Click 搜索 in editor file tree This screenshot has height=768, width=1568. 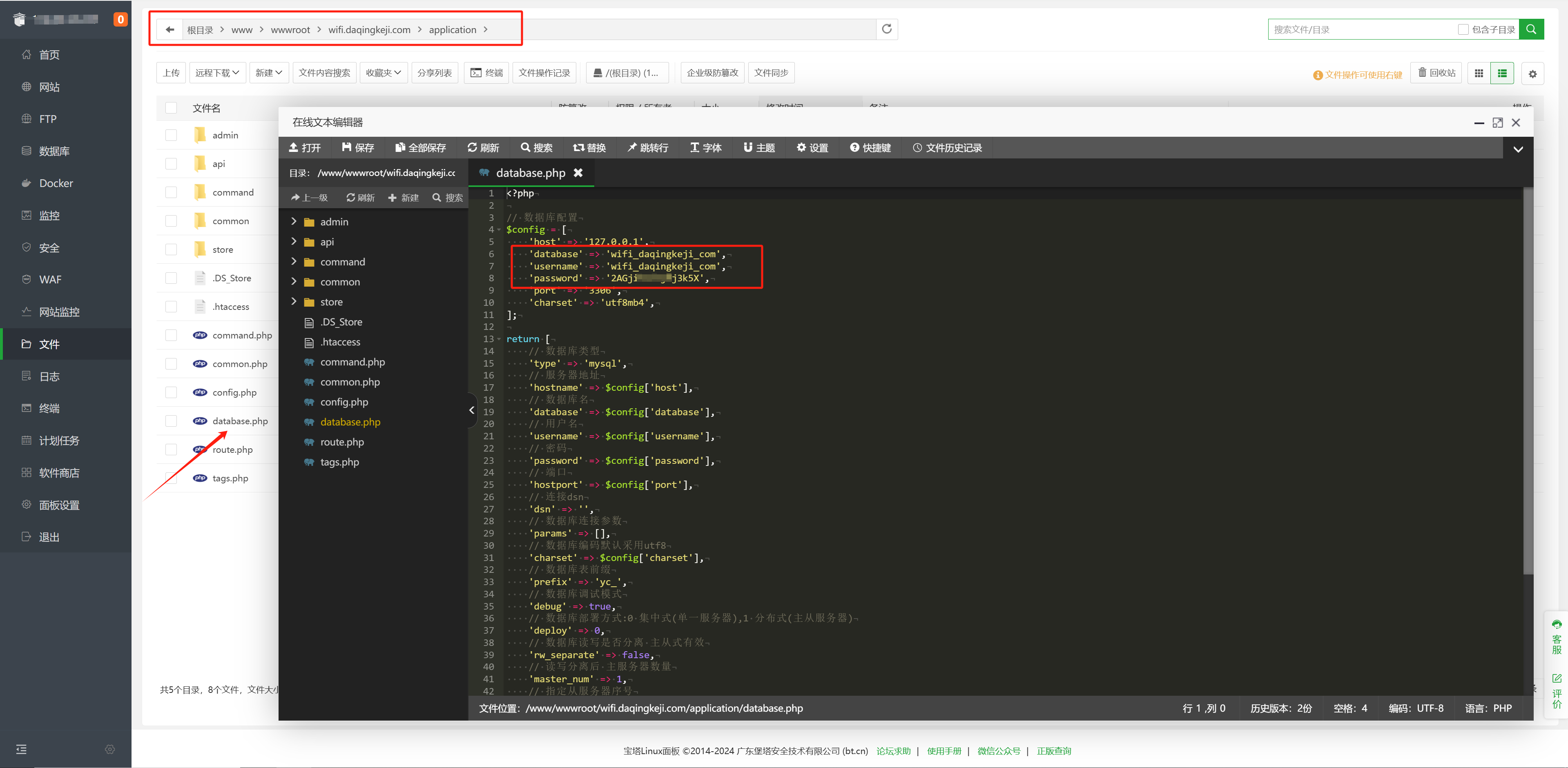coord(447,197)
